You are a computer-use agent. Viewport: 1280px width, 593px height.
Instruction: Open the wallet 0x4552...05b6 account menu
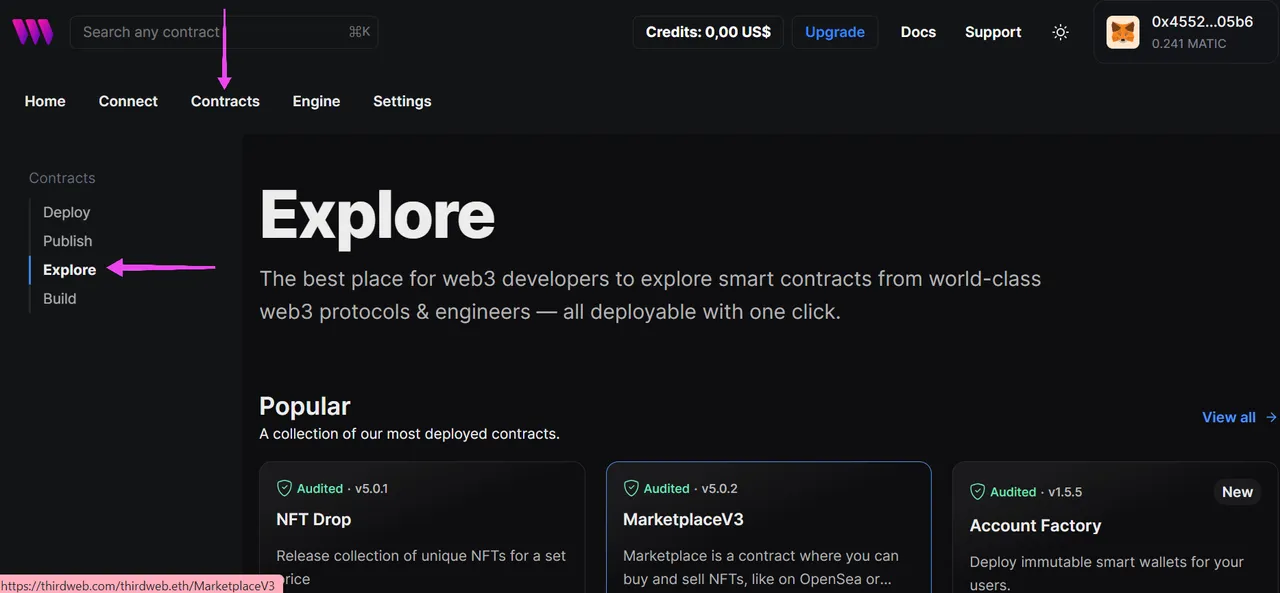(1187, 32)
